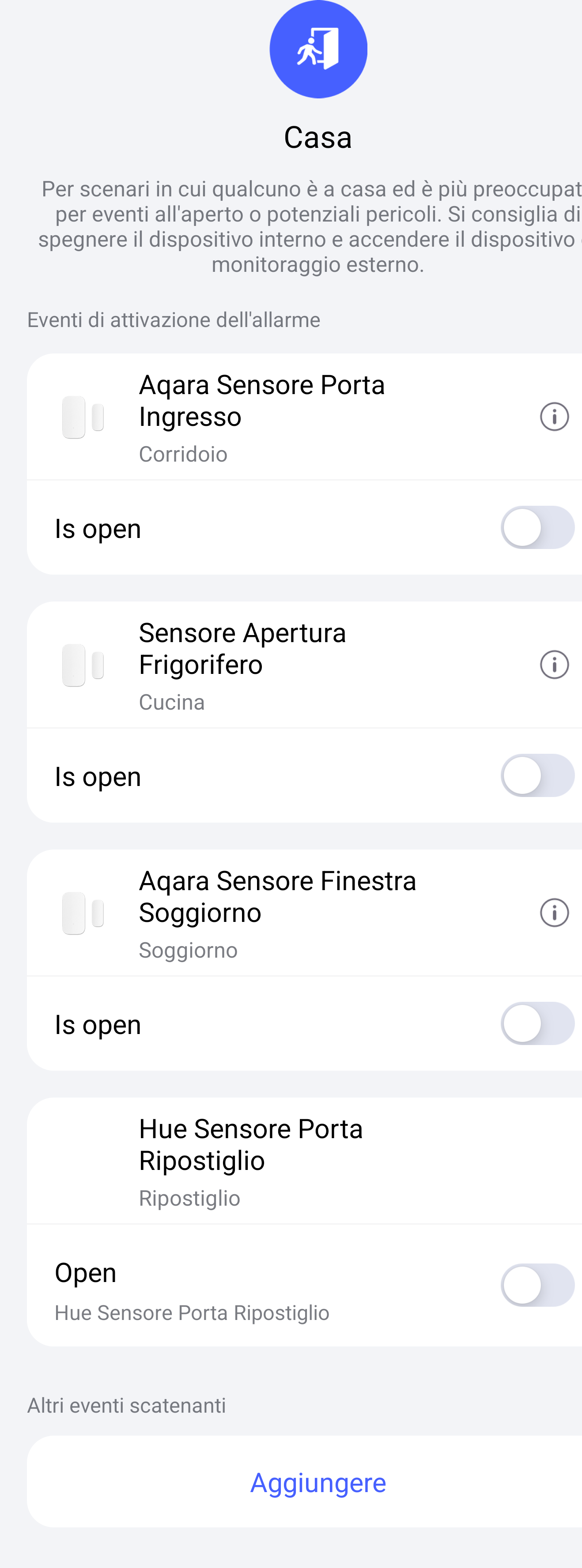
Task: Select the Aqara Sensore Porta Ingresso title
Action: [x=262, y=401]
